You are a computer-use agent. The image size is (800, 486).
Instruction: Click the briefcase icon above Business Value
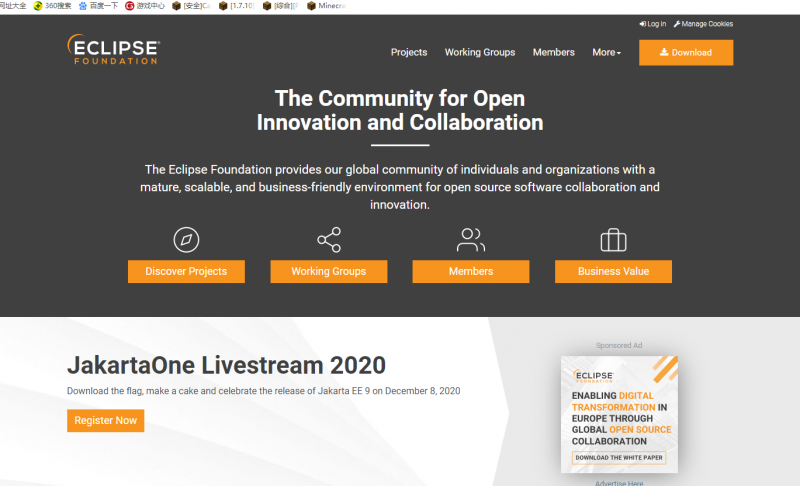click(x=613, y=240)
